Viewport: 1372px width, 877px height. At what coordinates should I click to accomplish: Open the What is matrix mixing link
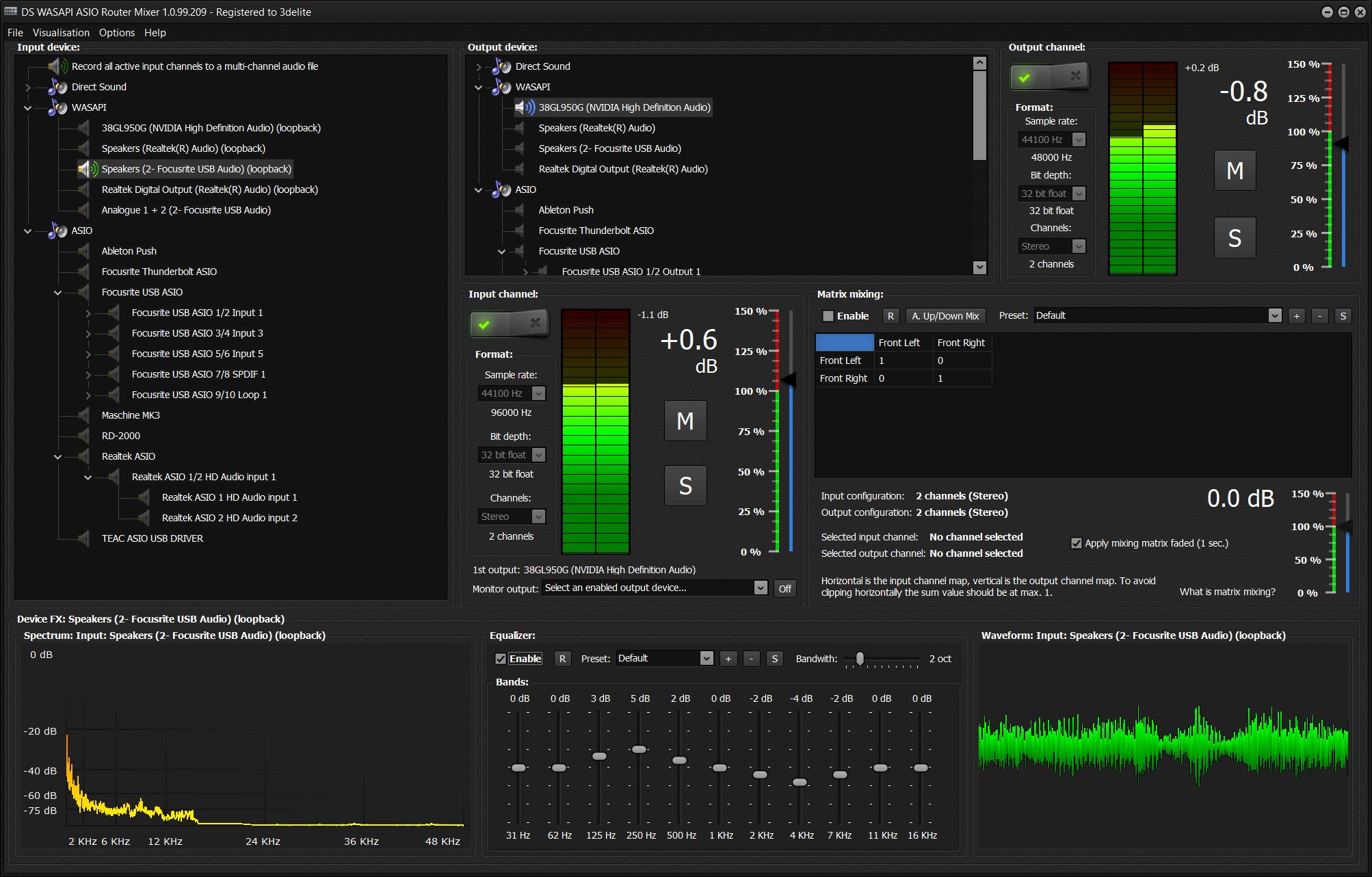coord(1226,591)
